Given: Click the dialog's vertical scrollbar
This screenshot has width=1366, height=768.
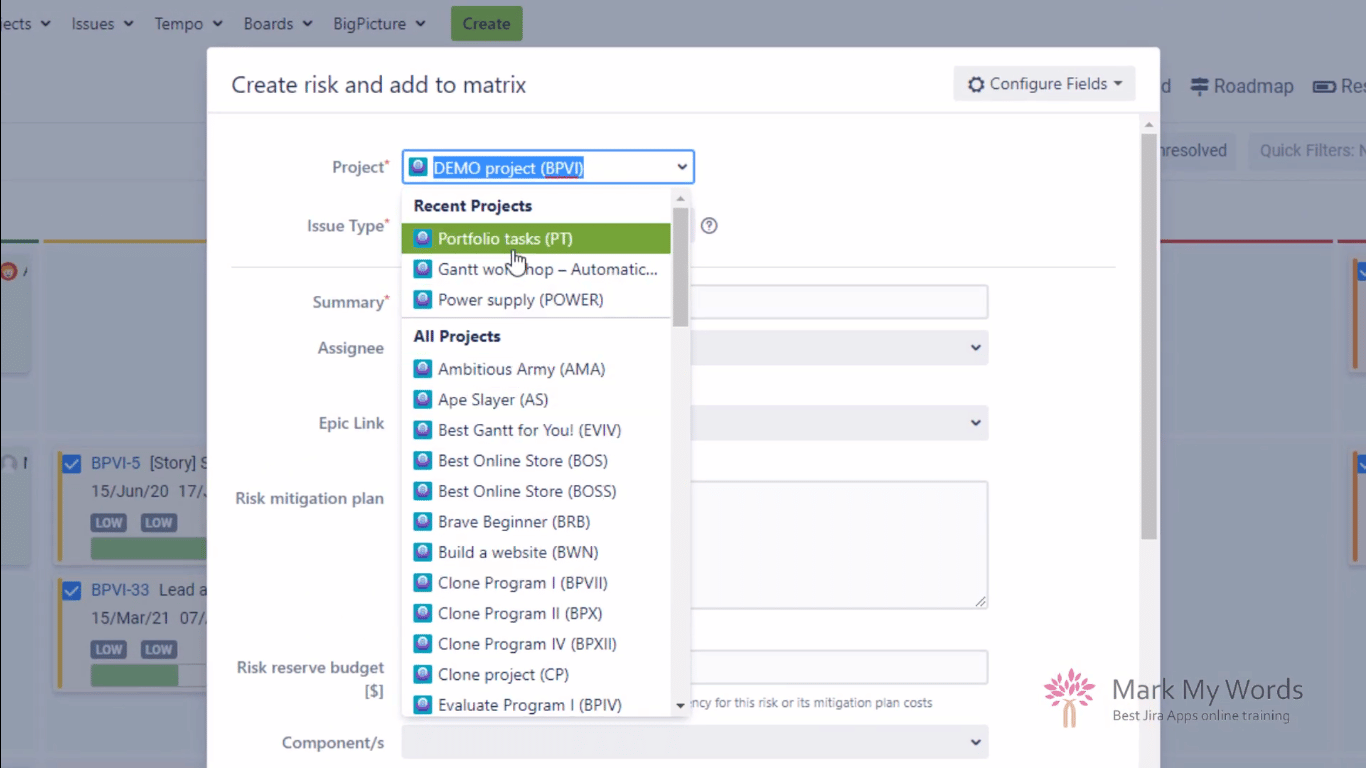Looking at the screenshot, I should pos(1149,336).
